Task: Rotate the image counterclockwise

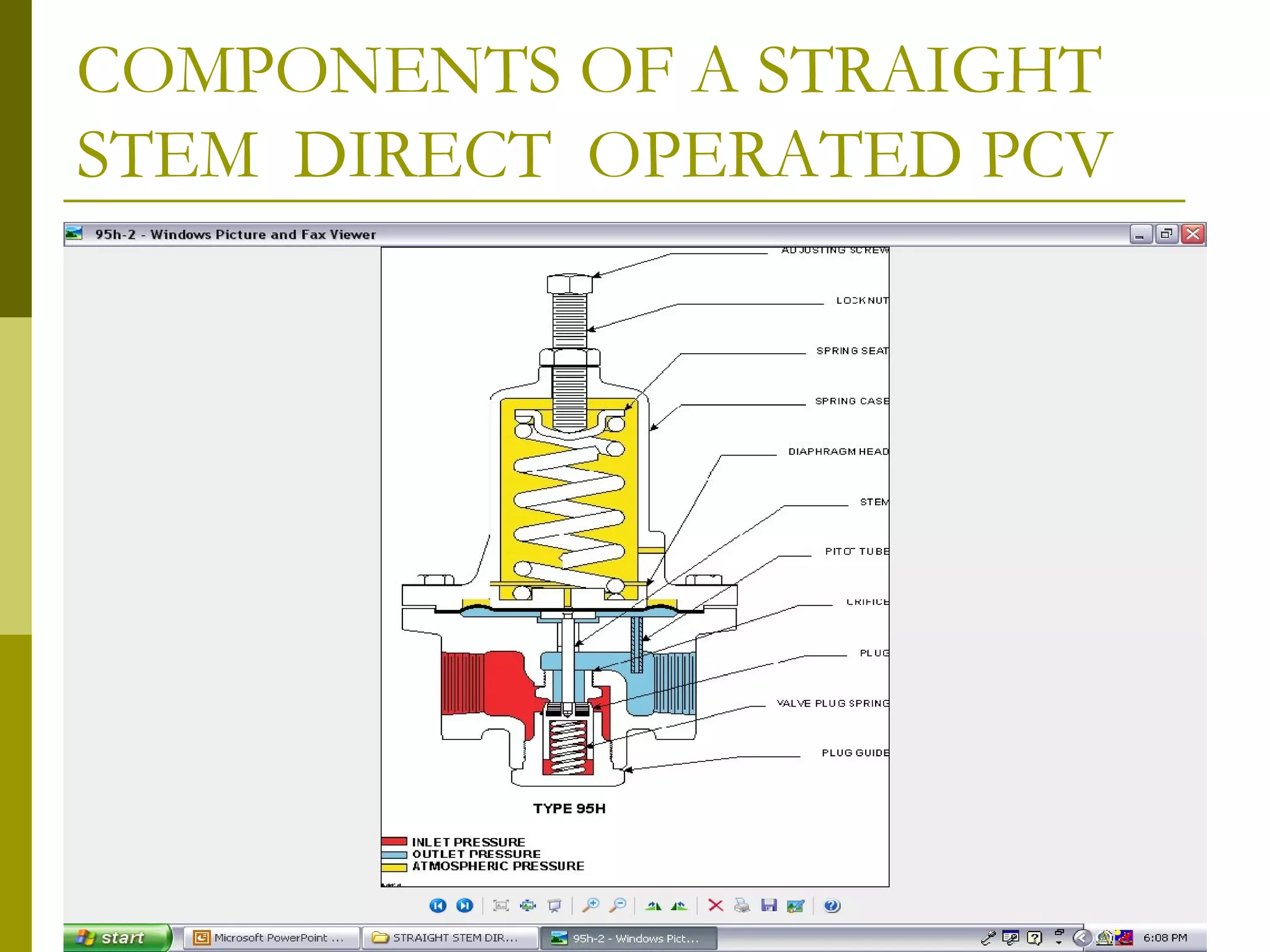Action: coord(680,906)
